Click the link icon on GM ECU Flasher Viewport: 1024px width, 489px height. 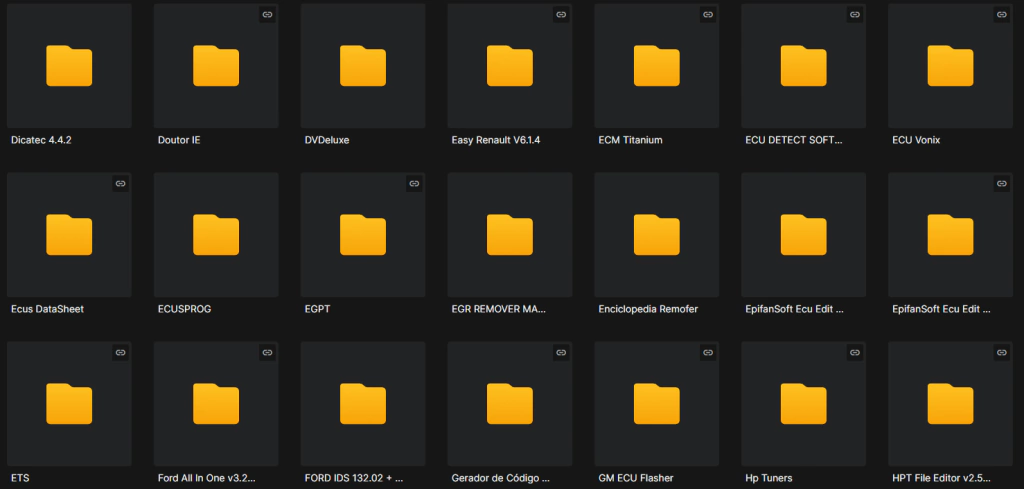(x=708, y=353)
